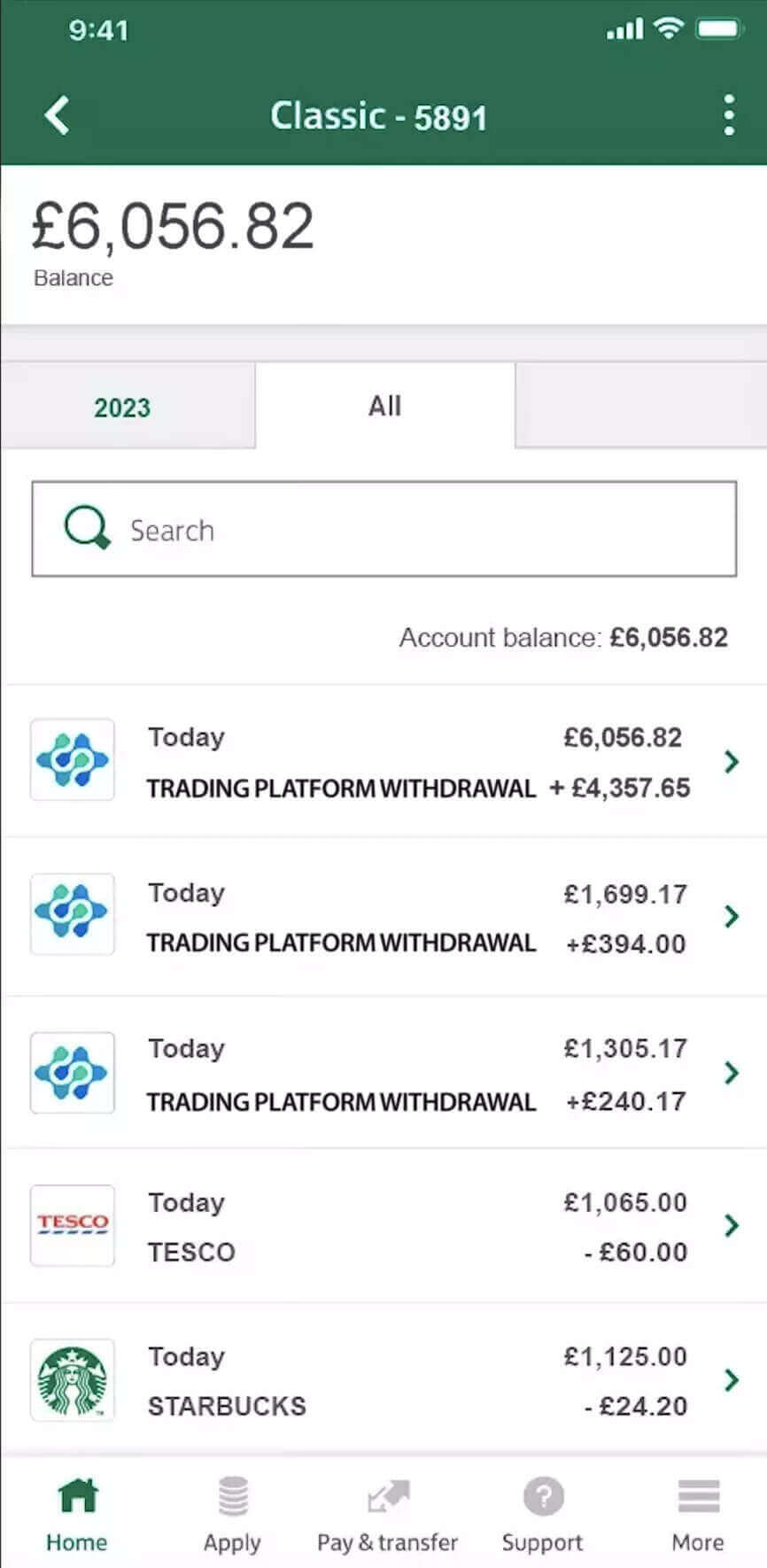Expand the £4,357.65 withdrawal transaction chevron
767x1568 pixels.
732,761
